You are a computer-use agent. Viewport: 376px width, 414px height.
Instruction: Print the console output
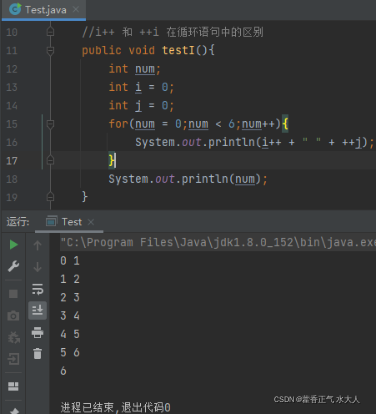pos(37,332)
